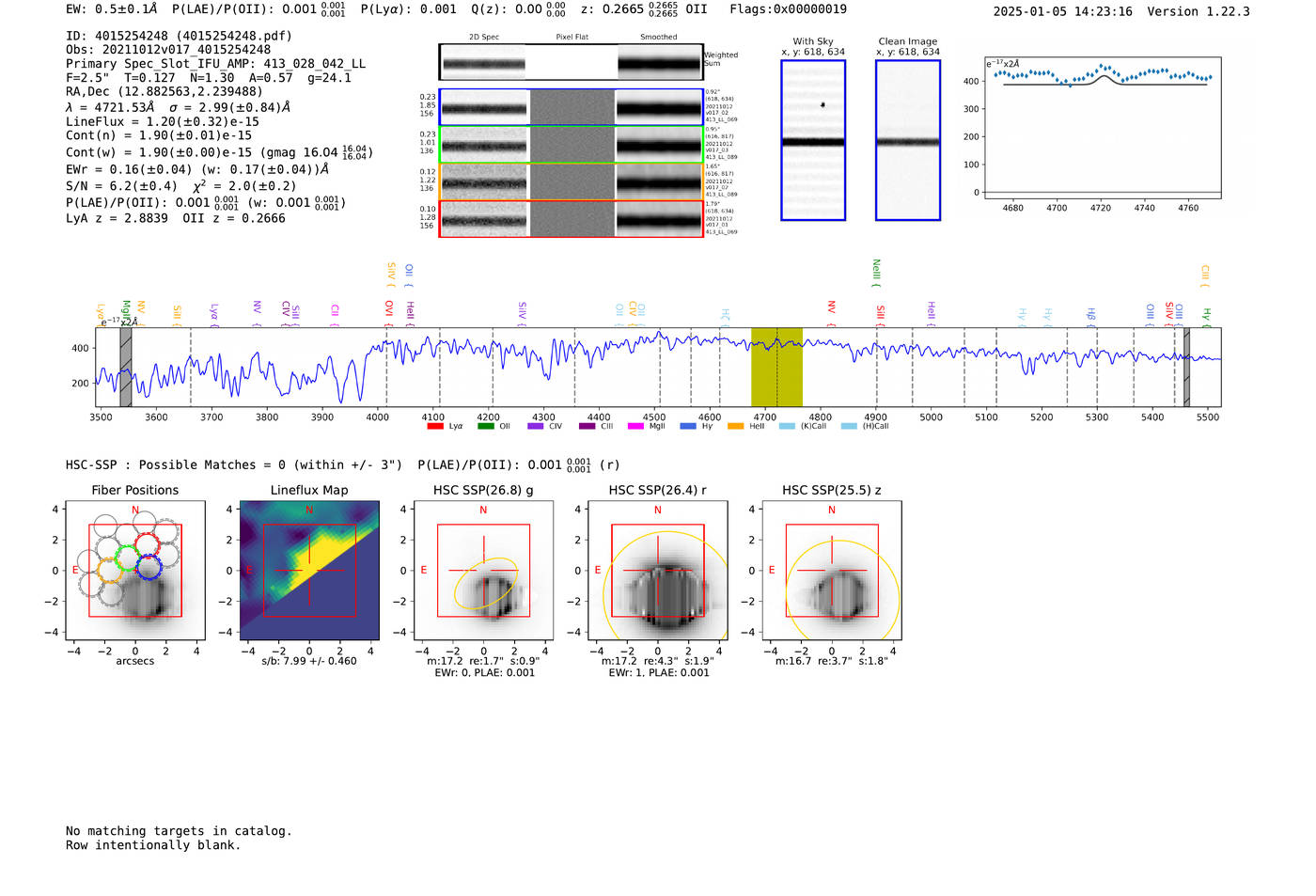Open the Fiber Positions panel
Image resolution: width=1316 pixels, height=896 pixels.
135,571
